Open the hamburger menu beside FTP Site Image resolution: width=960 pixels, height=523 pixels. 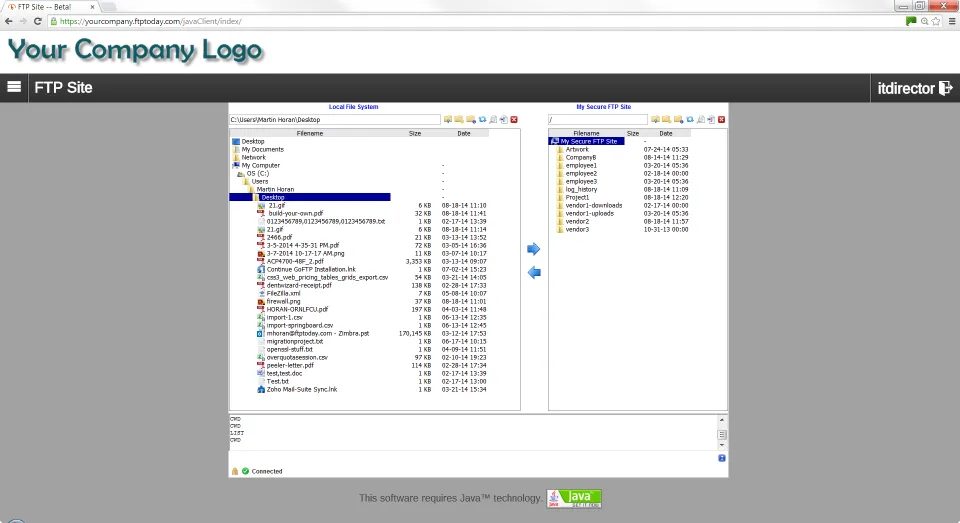tap(14, 87)
